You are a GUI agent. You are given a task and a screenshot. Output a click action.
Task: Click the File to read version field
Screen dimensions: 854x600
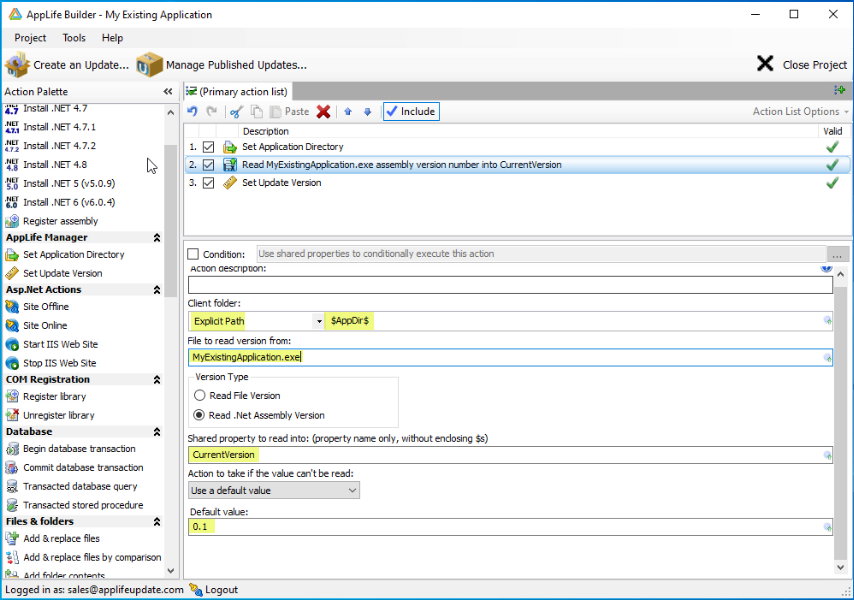coord(510,357)
